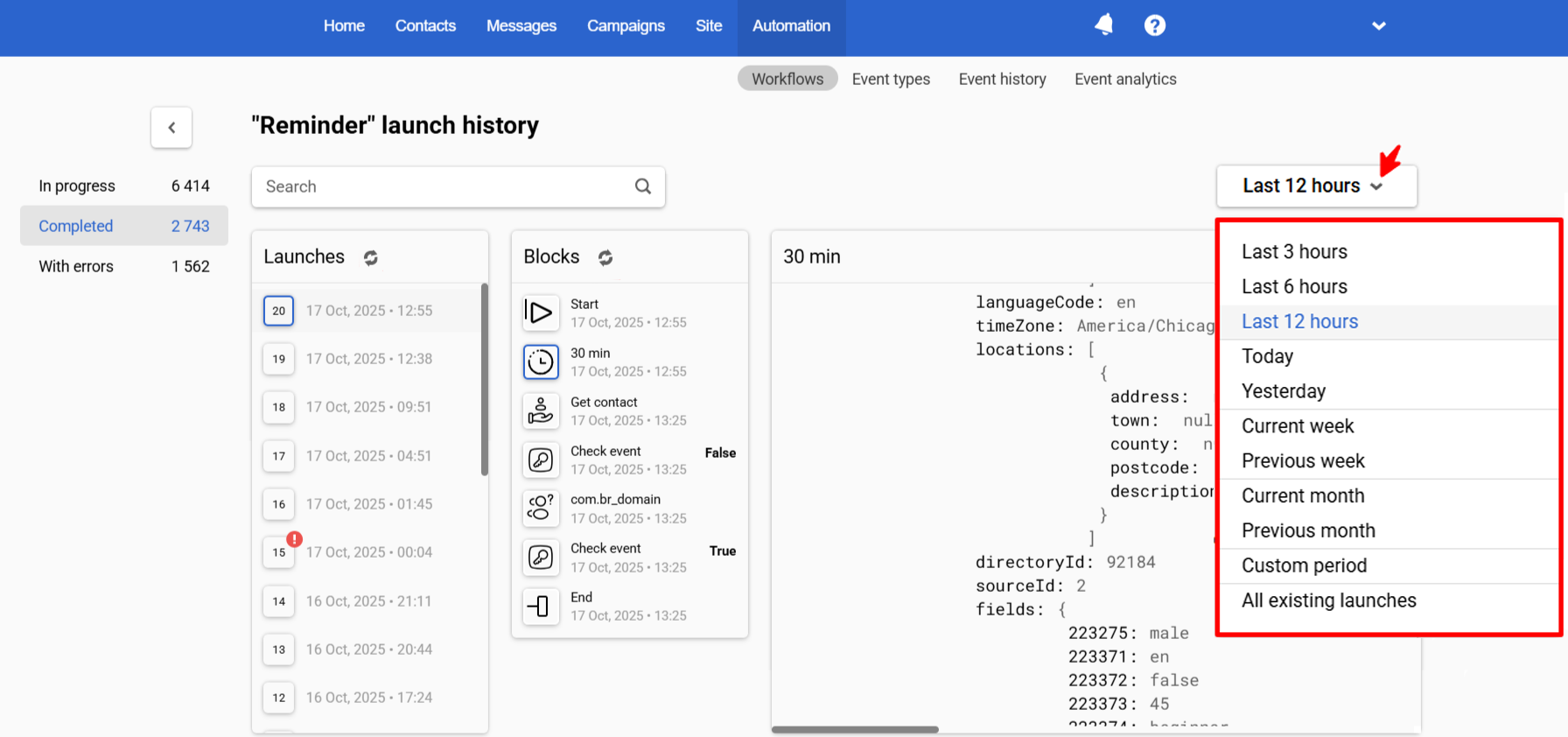Click the "com.br_domain" block label
This screenshot has width=1568, height=737.
coord(615,500)
